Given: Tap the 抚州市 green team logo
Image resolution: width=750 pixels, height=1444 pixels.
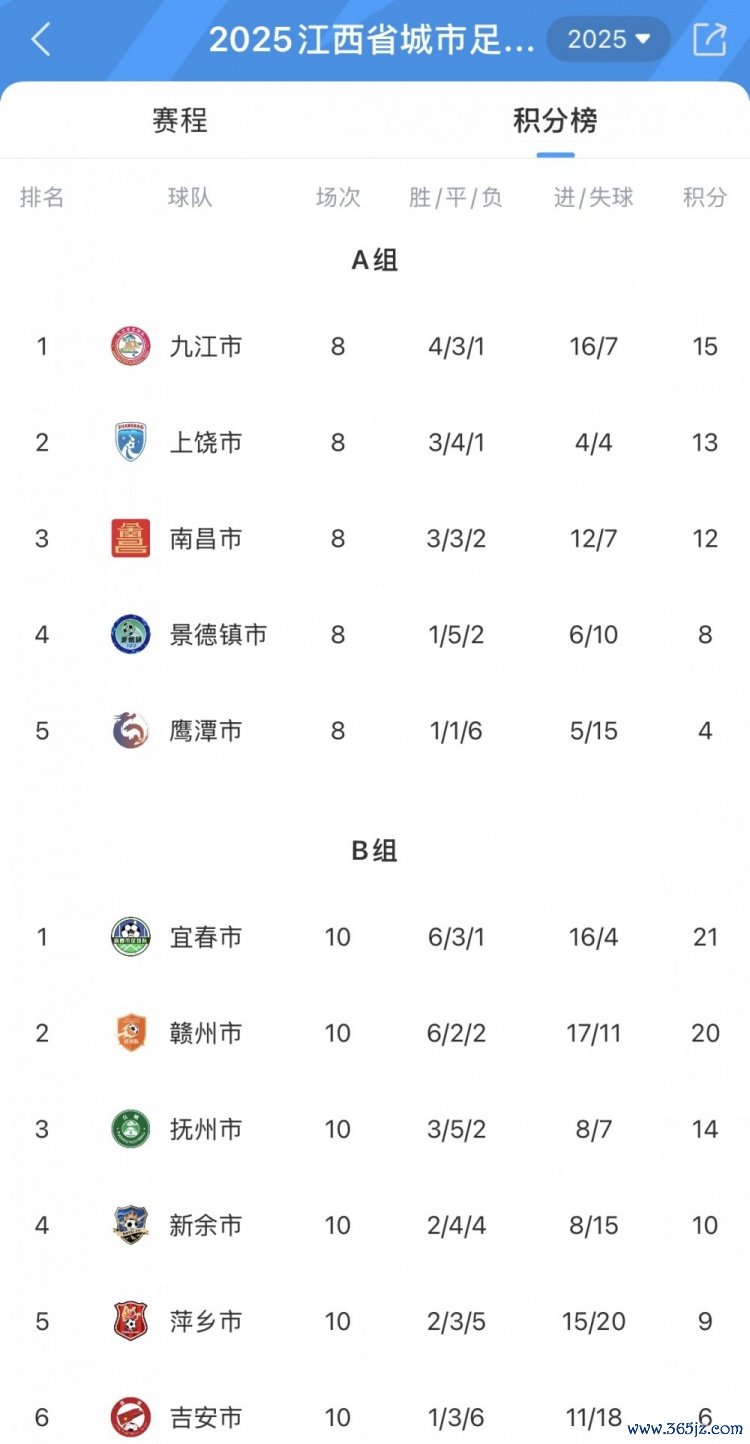Looking at the screenshot, I should 130,1129.
